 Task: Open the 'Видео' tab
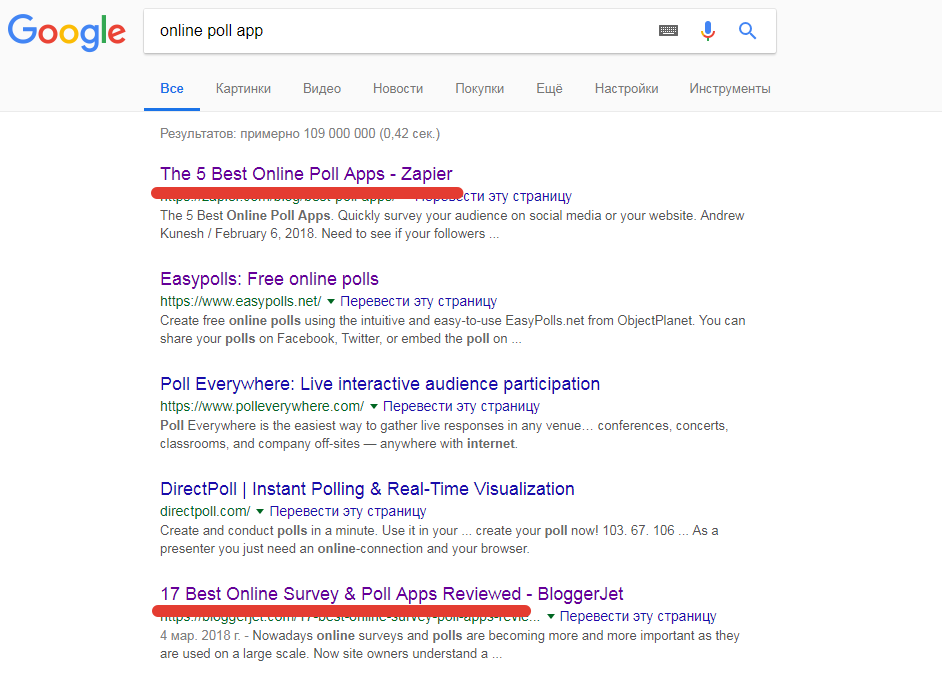click(x=322, y=88)
